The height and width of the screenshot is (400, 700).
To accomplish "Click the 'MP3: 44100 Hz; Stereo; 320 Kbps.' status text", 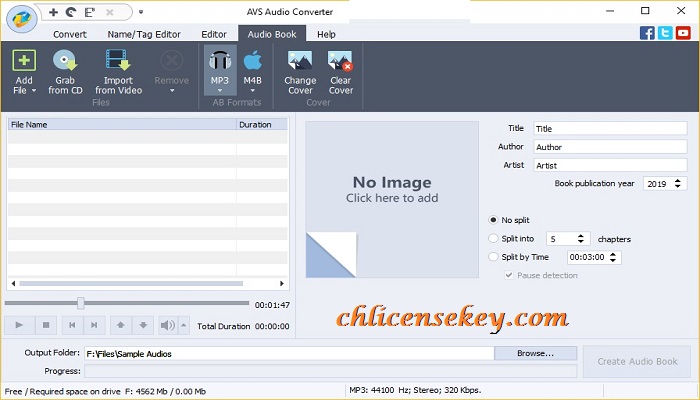I will coord(415,390).
